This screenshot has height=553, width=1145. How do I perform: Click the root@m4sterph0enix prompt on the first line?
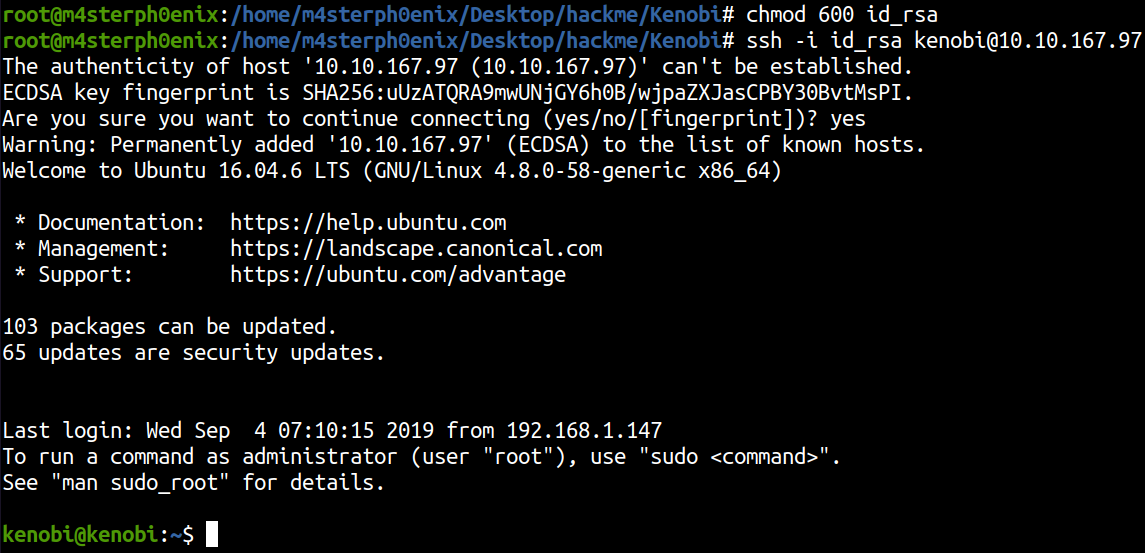(110, 14)
